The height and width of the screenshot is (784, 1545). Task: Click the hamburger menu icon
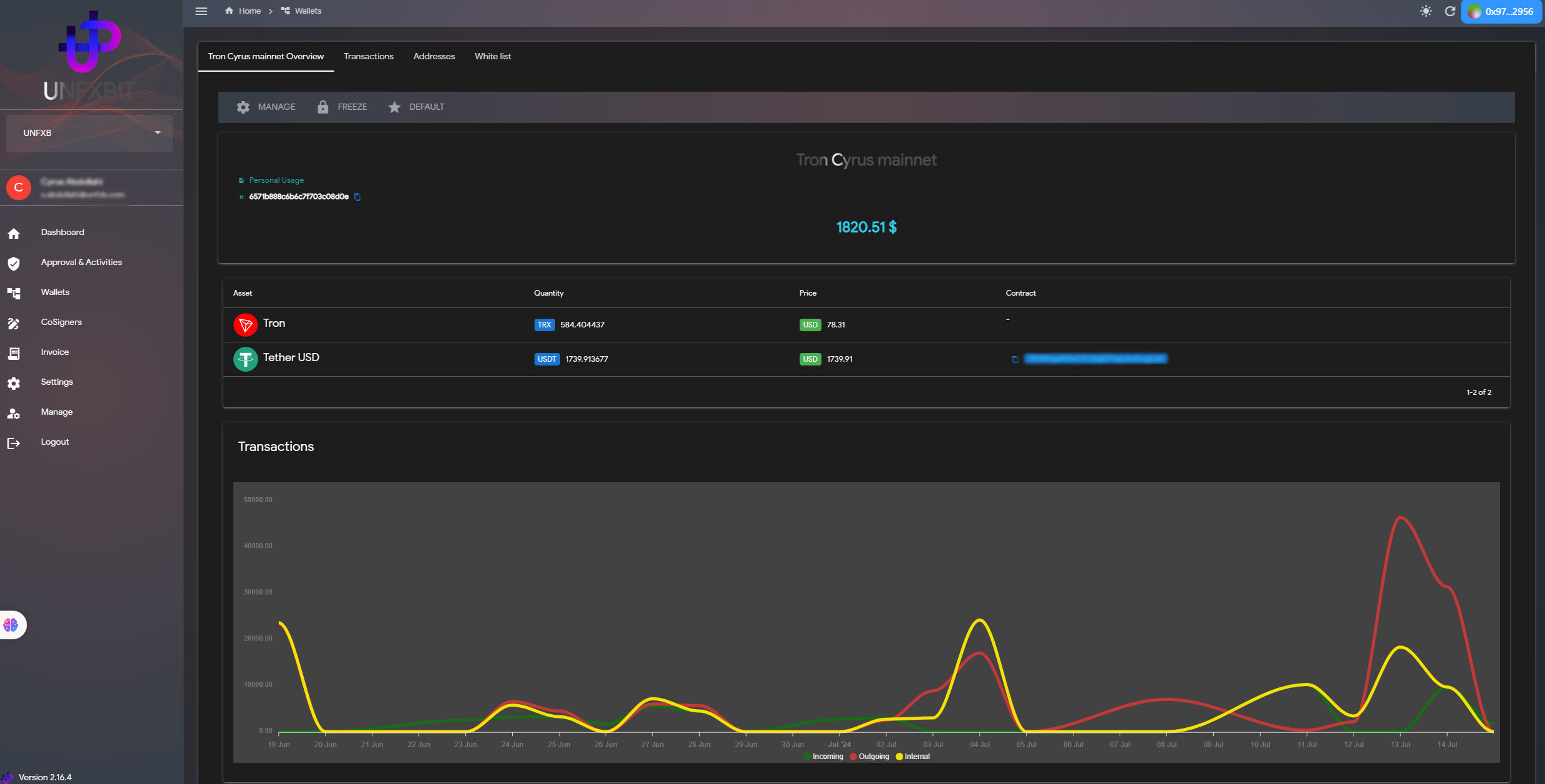coord(201,11)
